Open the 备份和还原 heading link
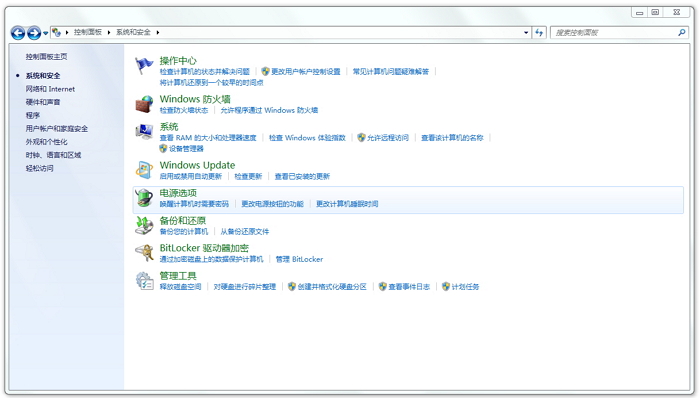700x398 pixels. click(183, 220)
